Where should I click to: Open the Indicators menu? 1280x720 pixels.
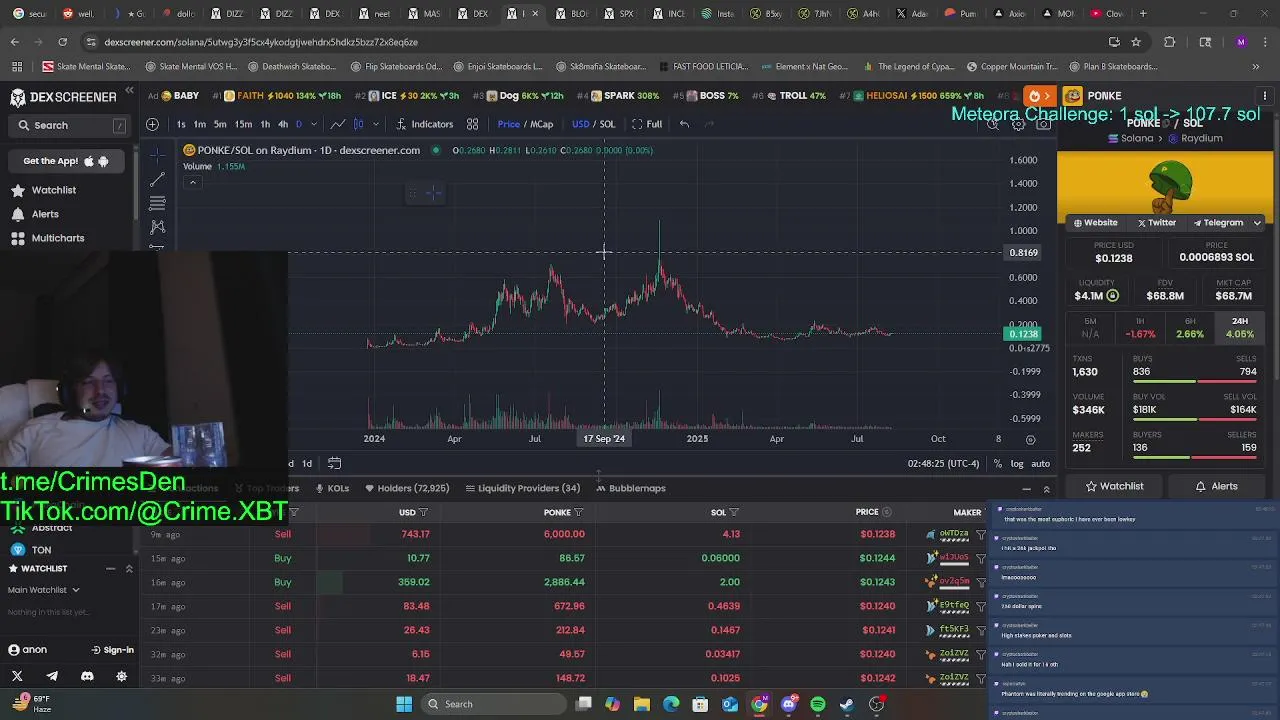425,124
